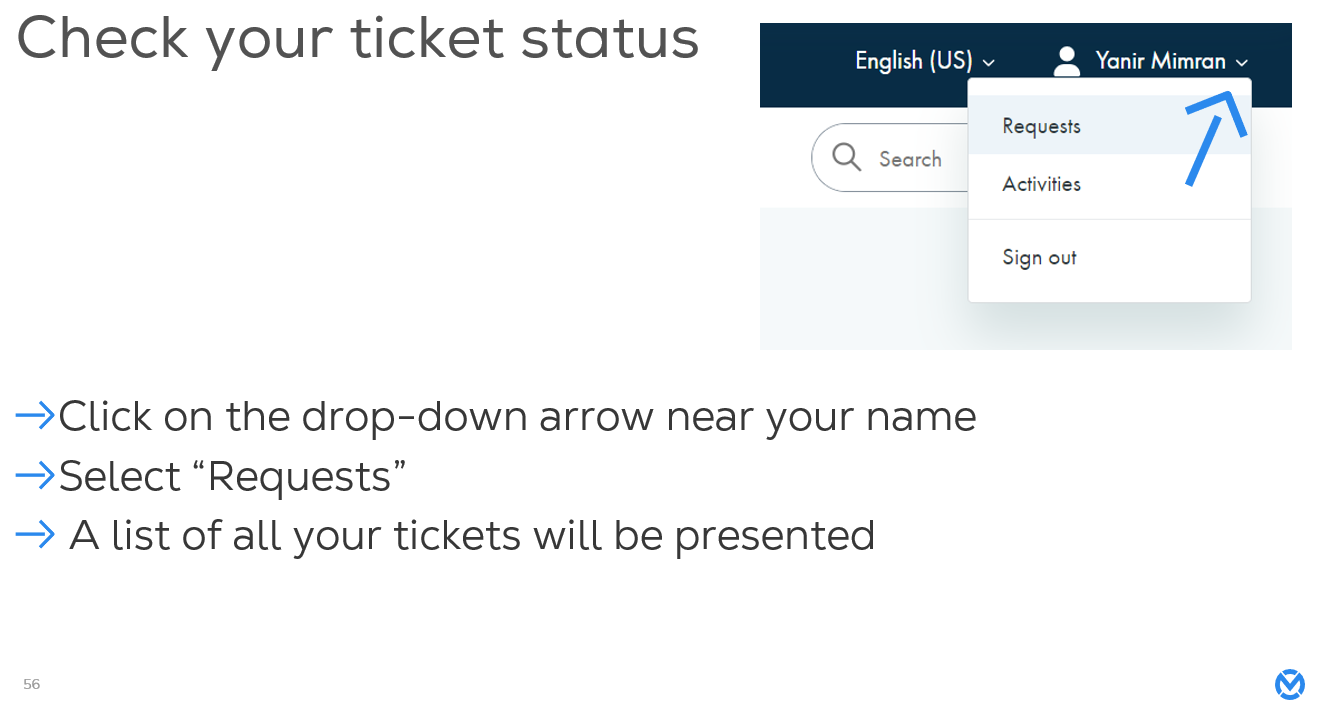
Task: Click the user avatar icon beside Yanir Mimran
Action: [x=1067, y=61]
